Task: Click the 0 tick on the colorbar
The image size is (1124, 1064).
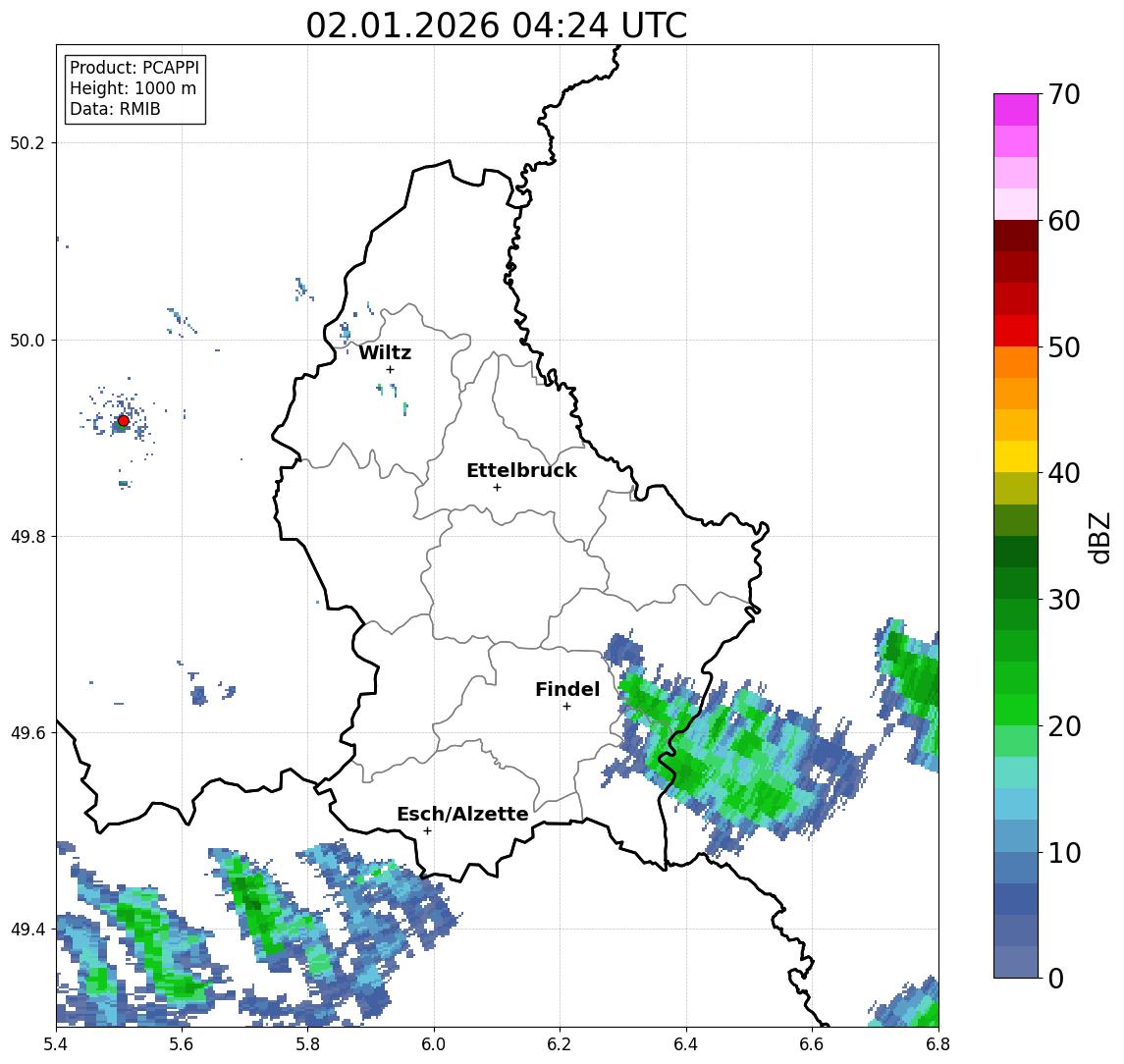Action: [1056, 978]
